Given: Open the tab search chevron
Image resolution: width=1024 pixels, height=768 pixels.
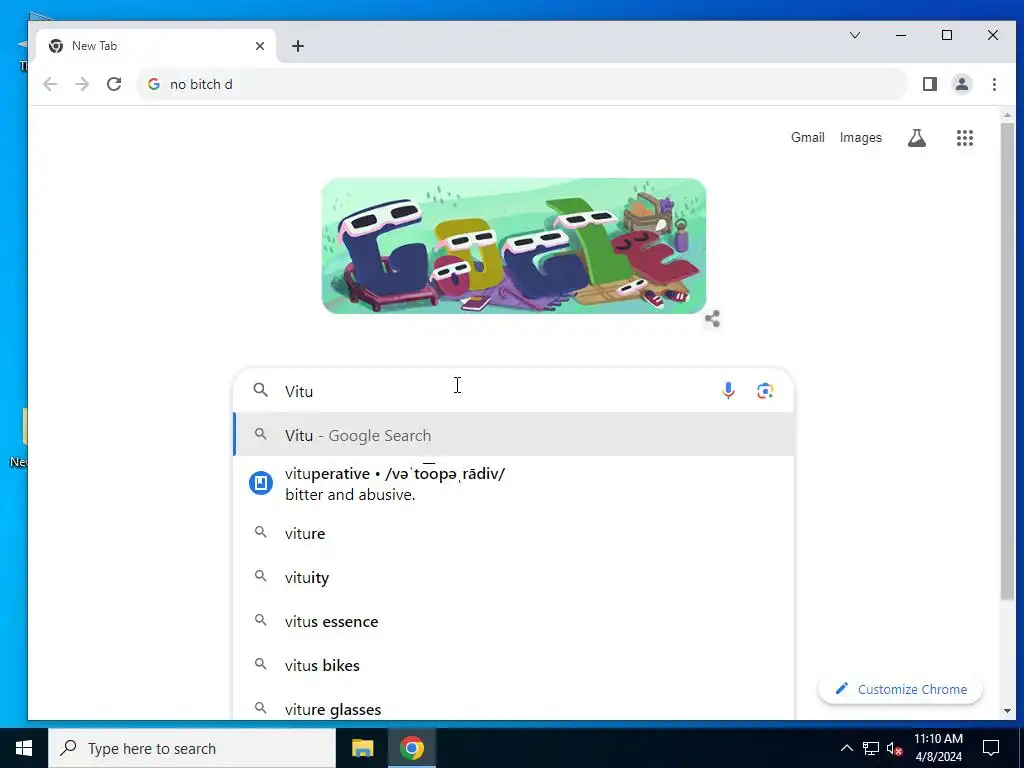Looking at the screenshot, I should [x=854, y=35].
